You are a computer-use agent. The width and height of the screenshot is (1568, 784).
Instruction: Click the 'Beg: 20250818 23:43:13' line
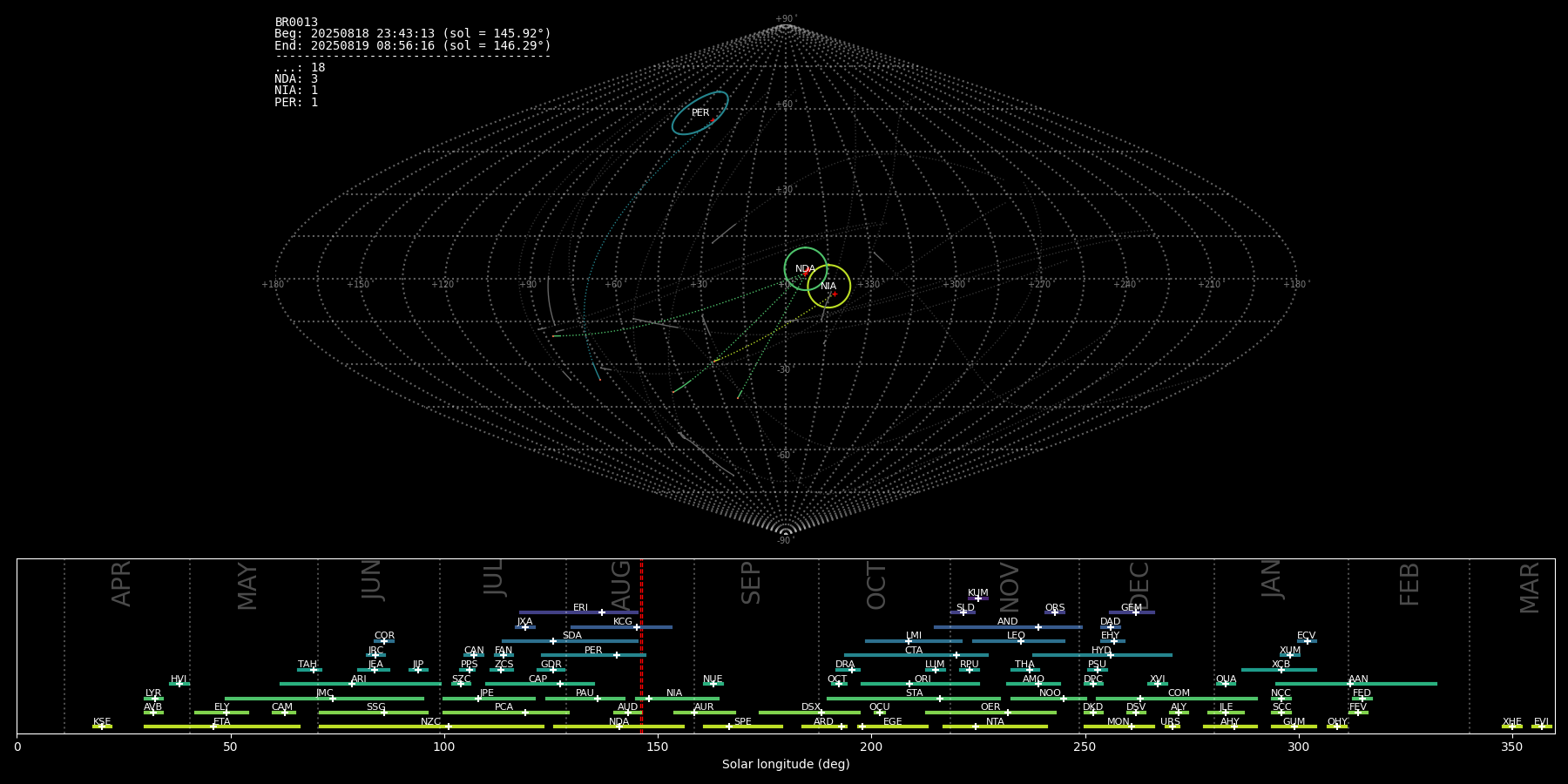point(413,33)
